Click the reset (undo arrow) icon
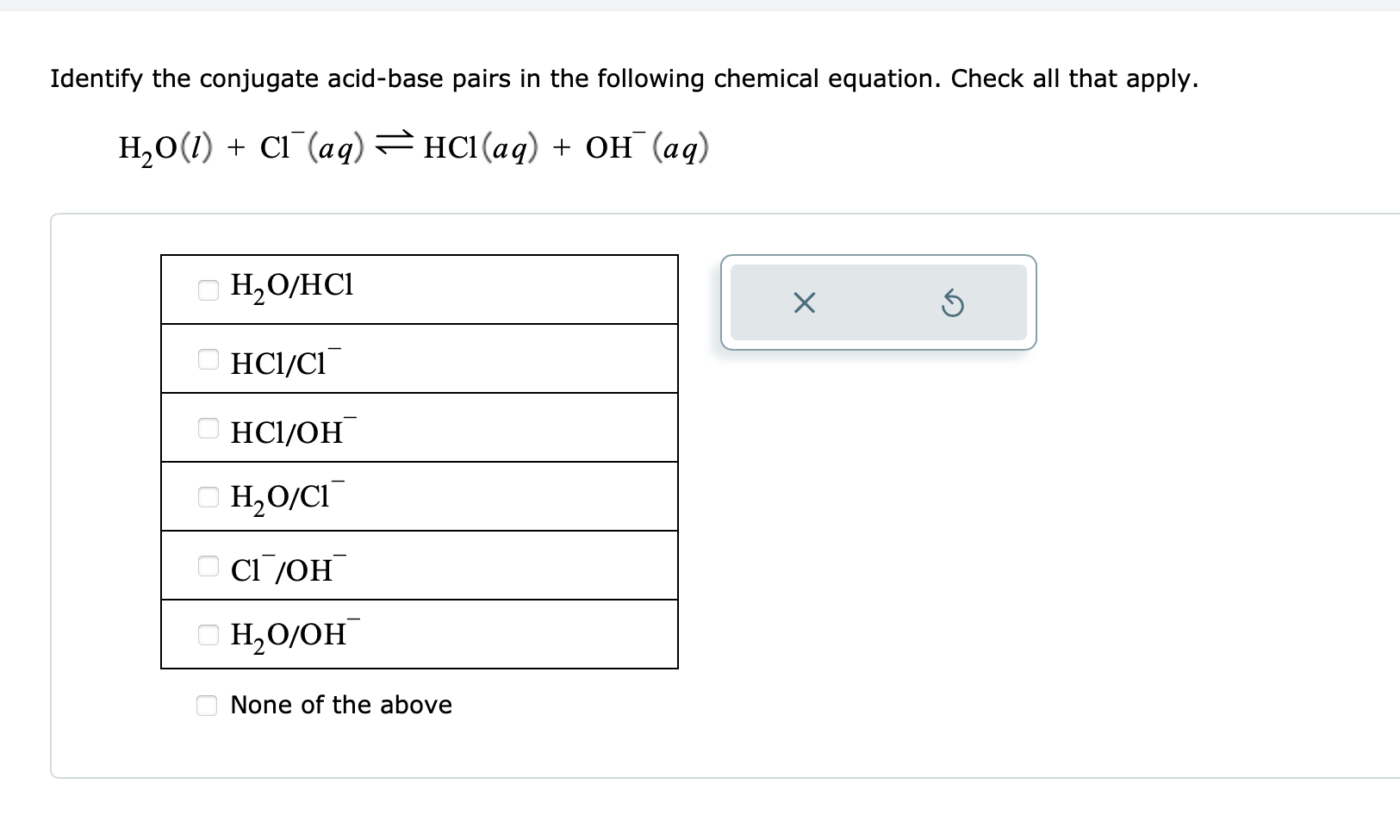 point(954,302)
